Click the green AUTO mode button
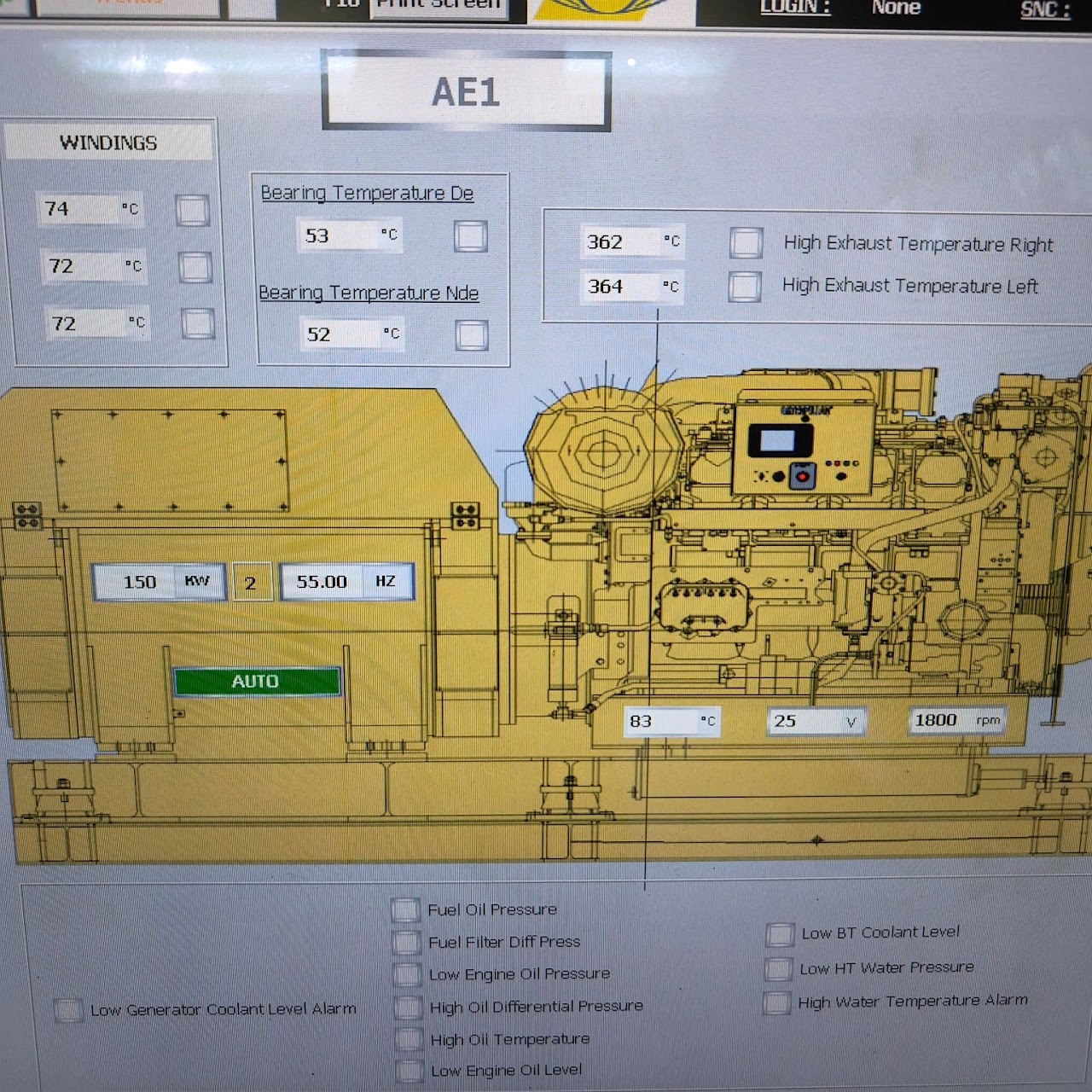1092x1092 pixels. coord(257,681)
